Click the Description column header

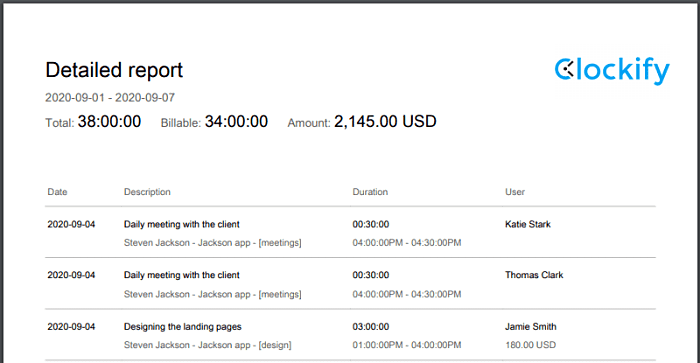(147, 192)
